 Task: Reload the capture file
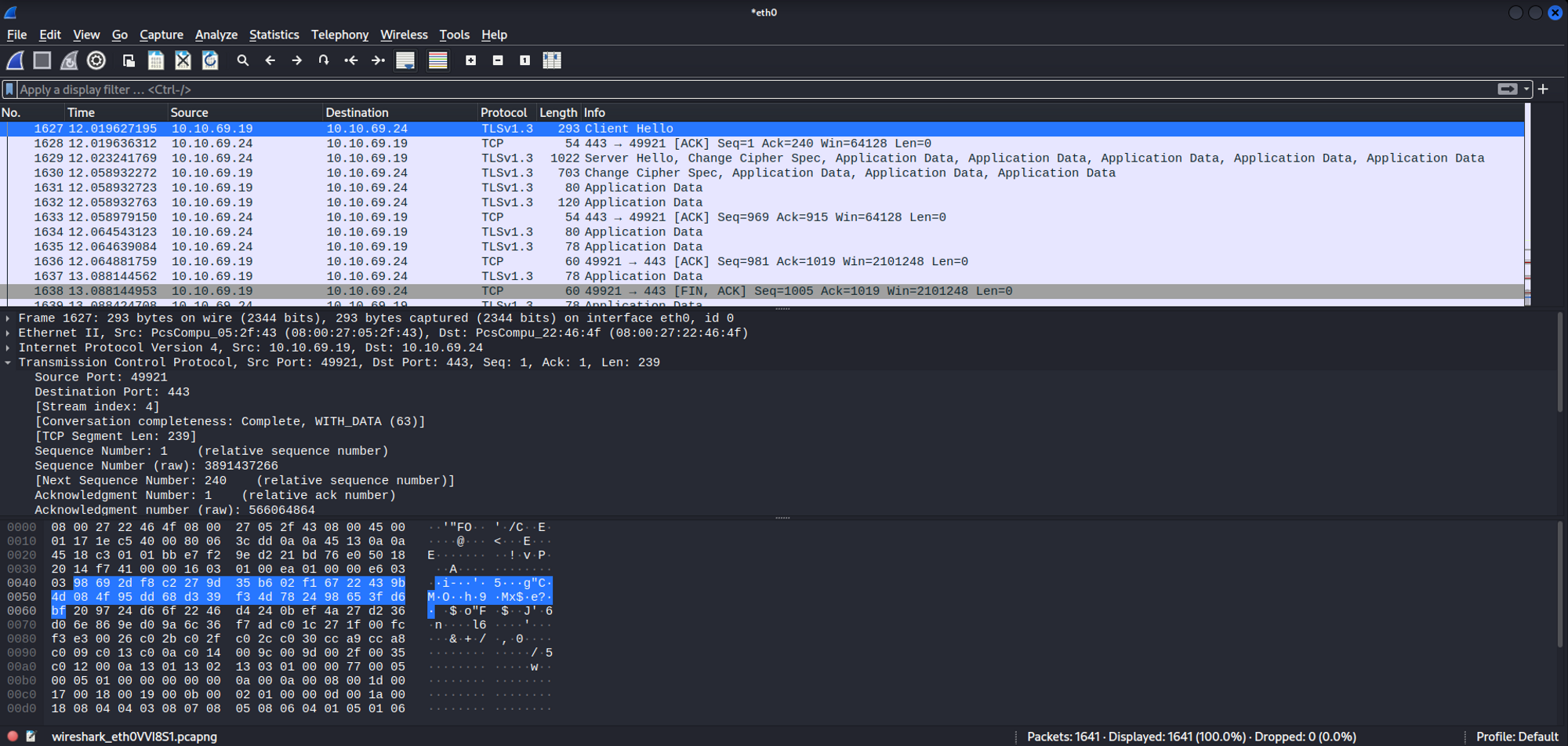(210, 60)
